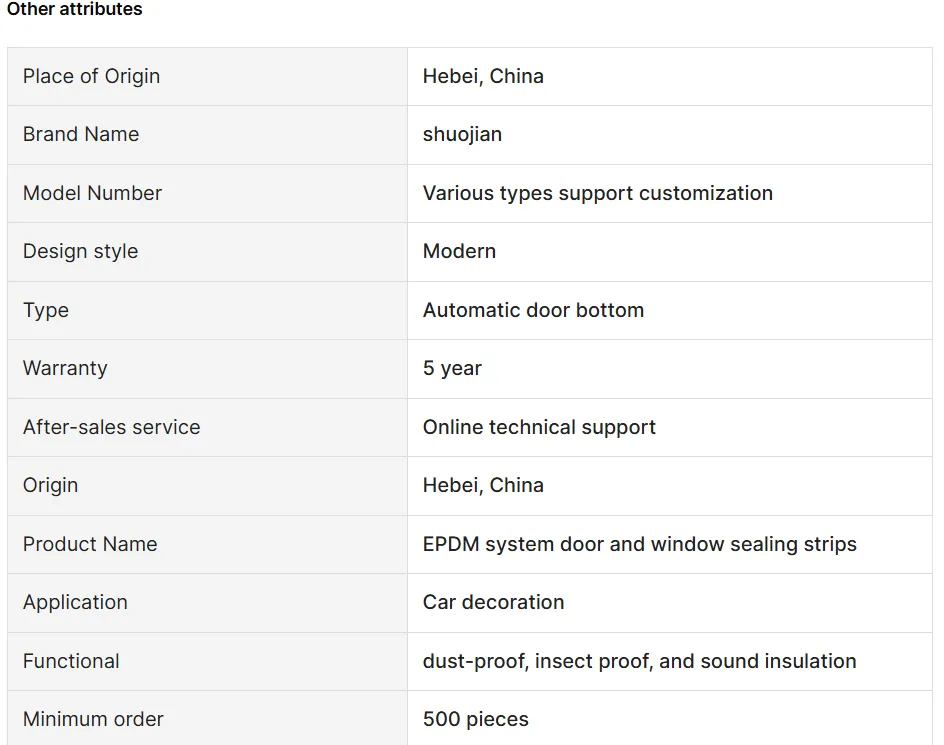Select the "Model Number" label cell

[92, 193]
